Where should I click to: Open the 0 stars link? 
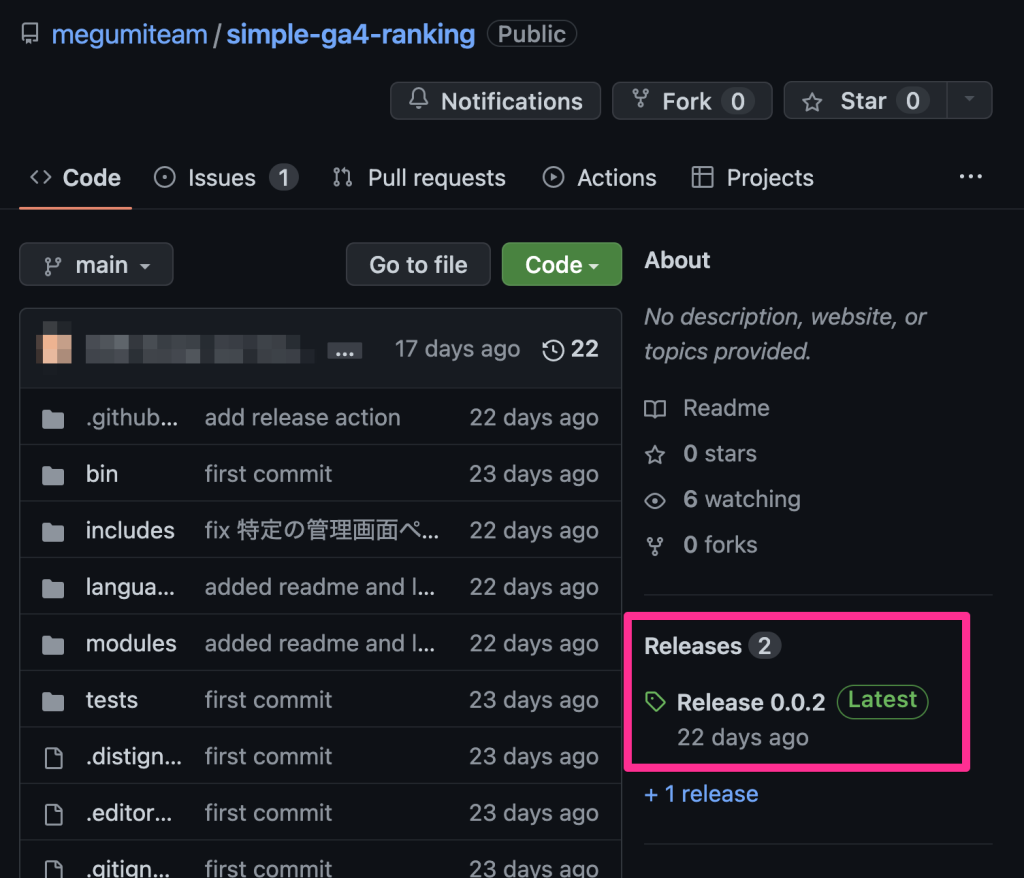pyautogui.click(x=720, y=453)
